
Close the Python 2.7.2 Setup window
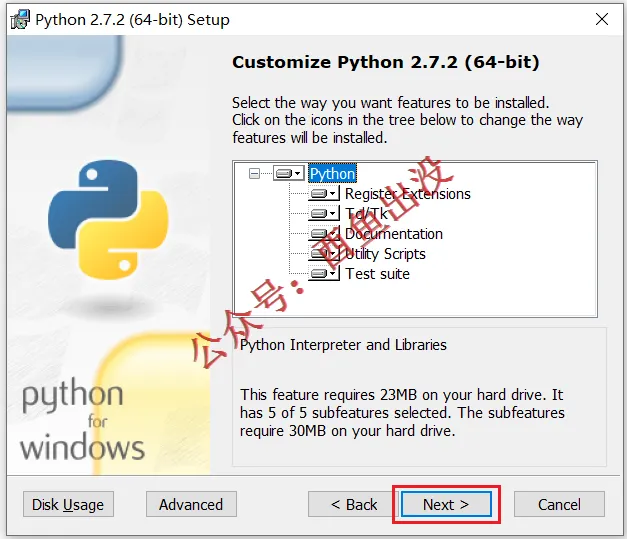pyautogui.click(x=602, y=19)
